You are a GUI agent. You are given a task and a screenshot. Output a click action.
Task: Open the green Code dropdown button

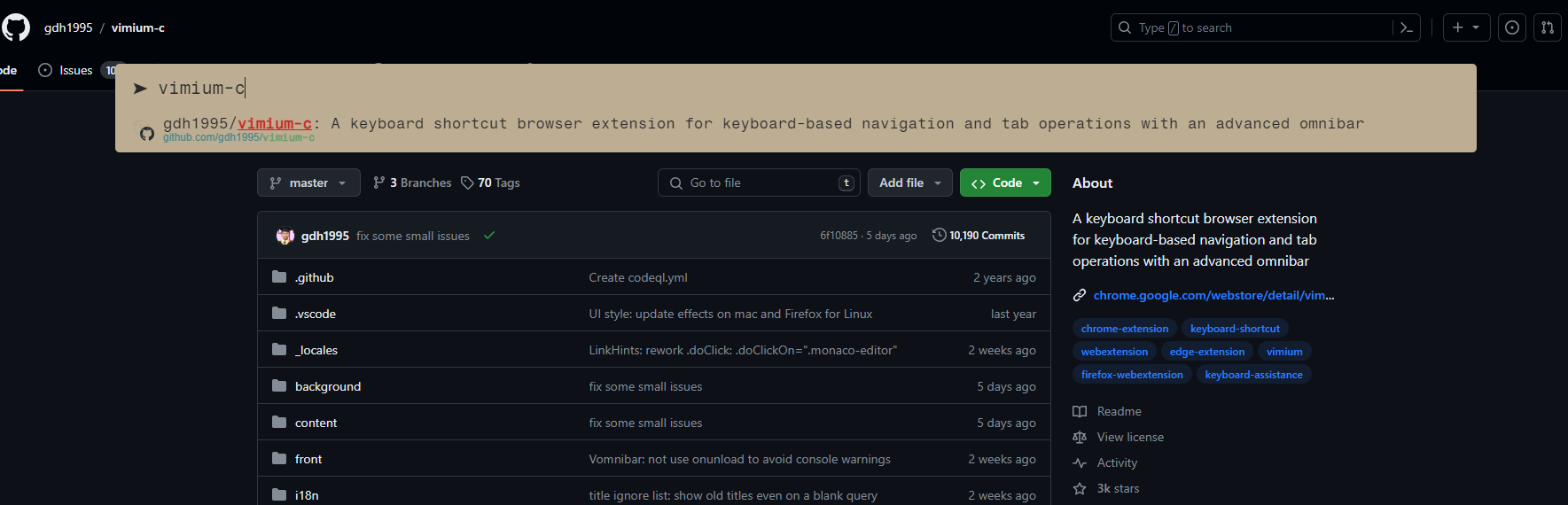tap(1005, 183)
